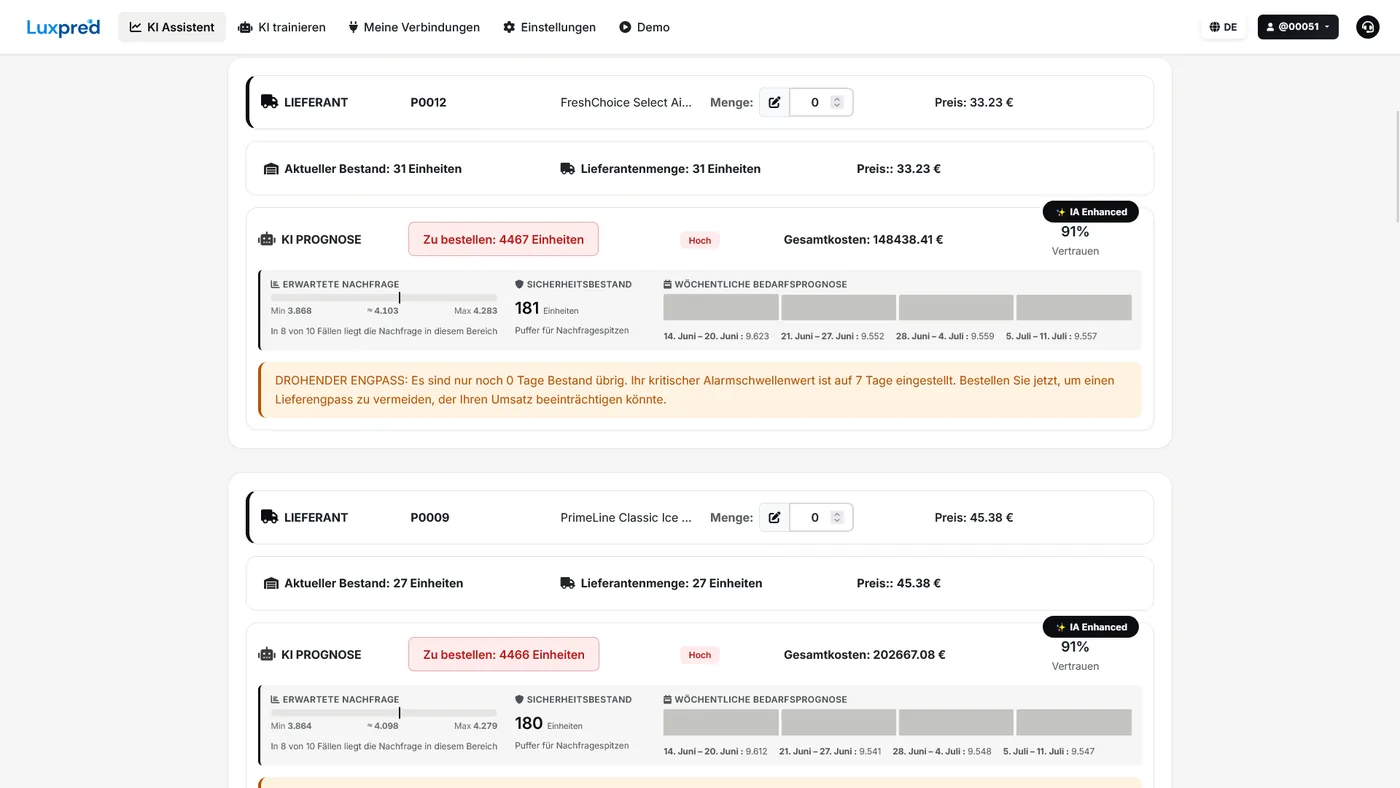Click the 91% Vertrauen value in the 4466 Einheiten card
Image resolution: width=1400 pixels, height=788 pixels.
1075,647
